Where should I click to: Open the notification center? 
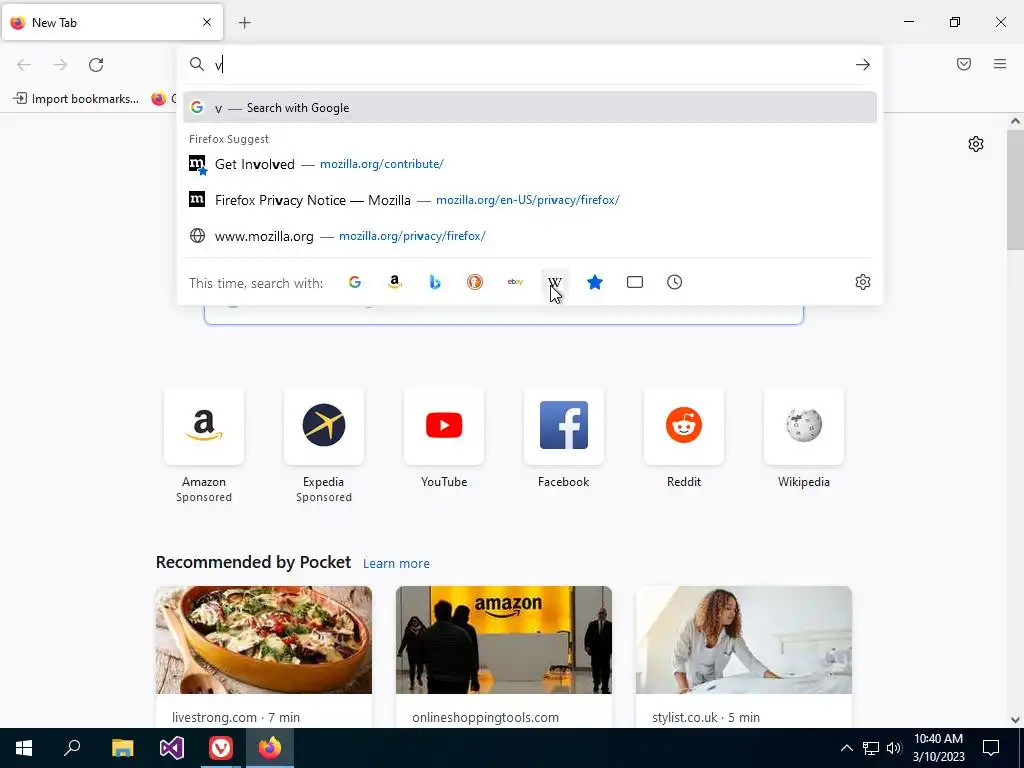click(x=991, y=748)
